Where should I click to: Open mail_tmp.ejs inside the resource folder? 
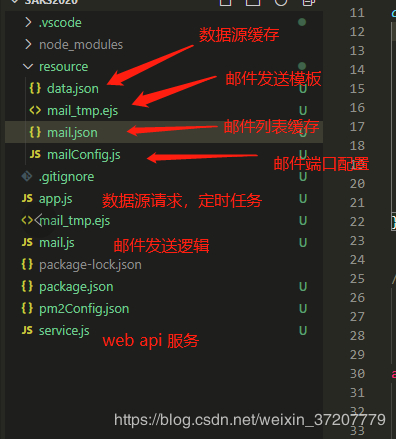[x=83, y=111]
